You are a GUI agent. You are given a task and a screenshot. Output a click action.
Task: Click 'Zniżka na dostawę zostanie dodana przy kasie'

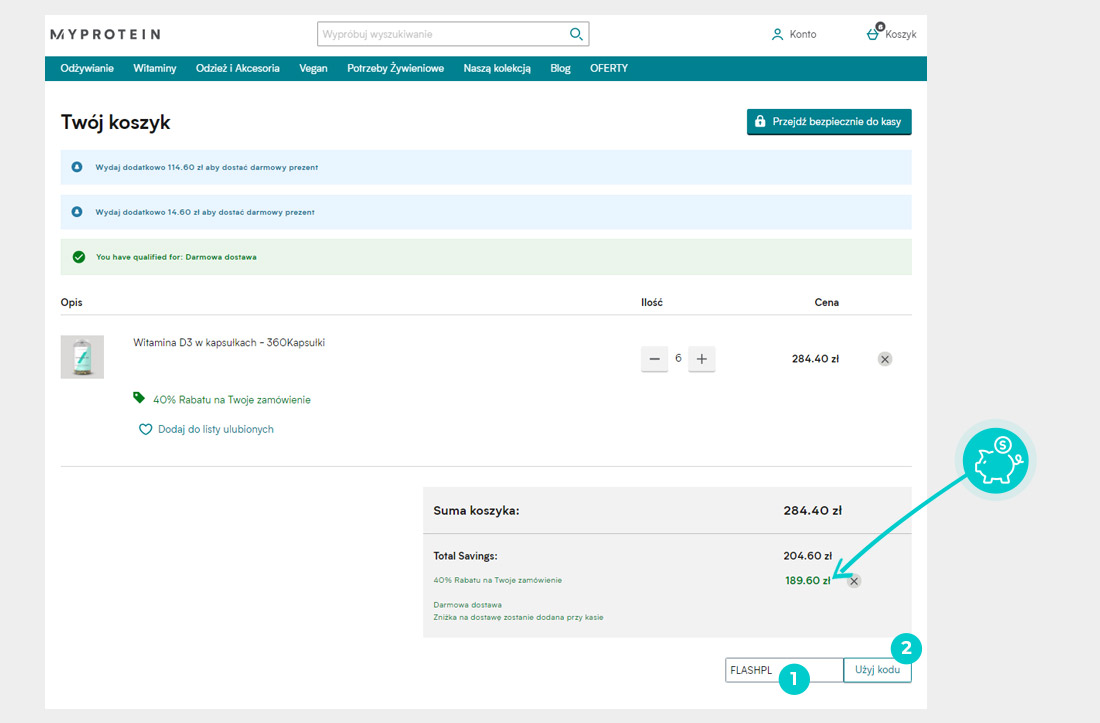(518, 617)
